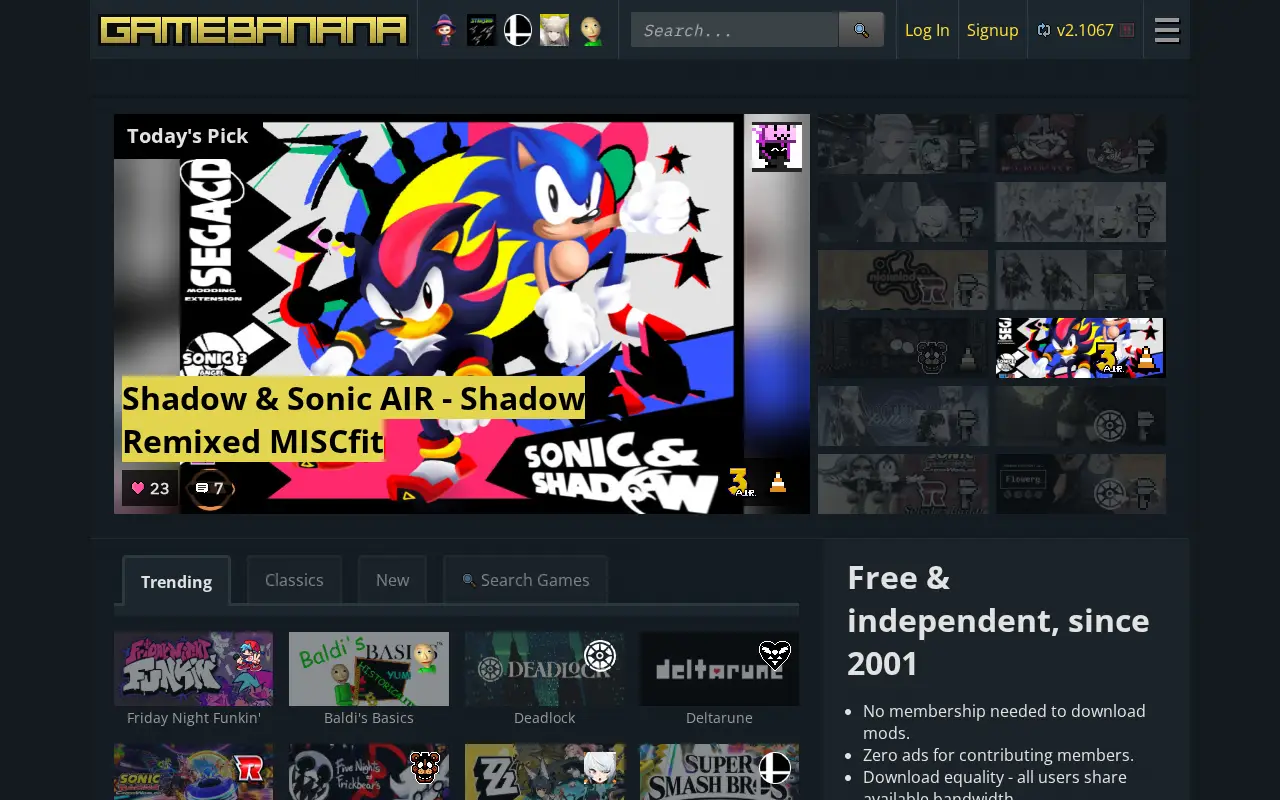
Task: Like Today's Pick via the heart count
Action: tap(150, 488)
